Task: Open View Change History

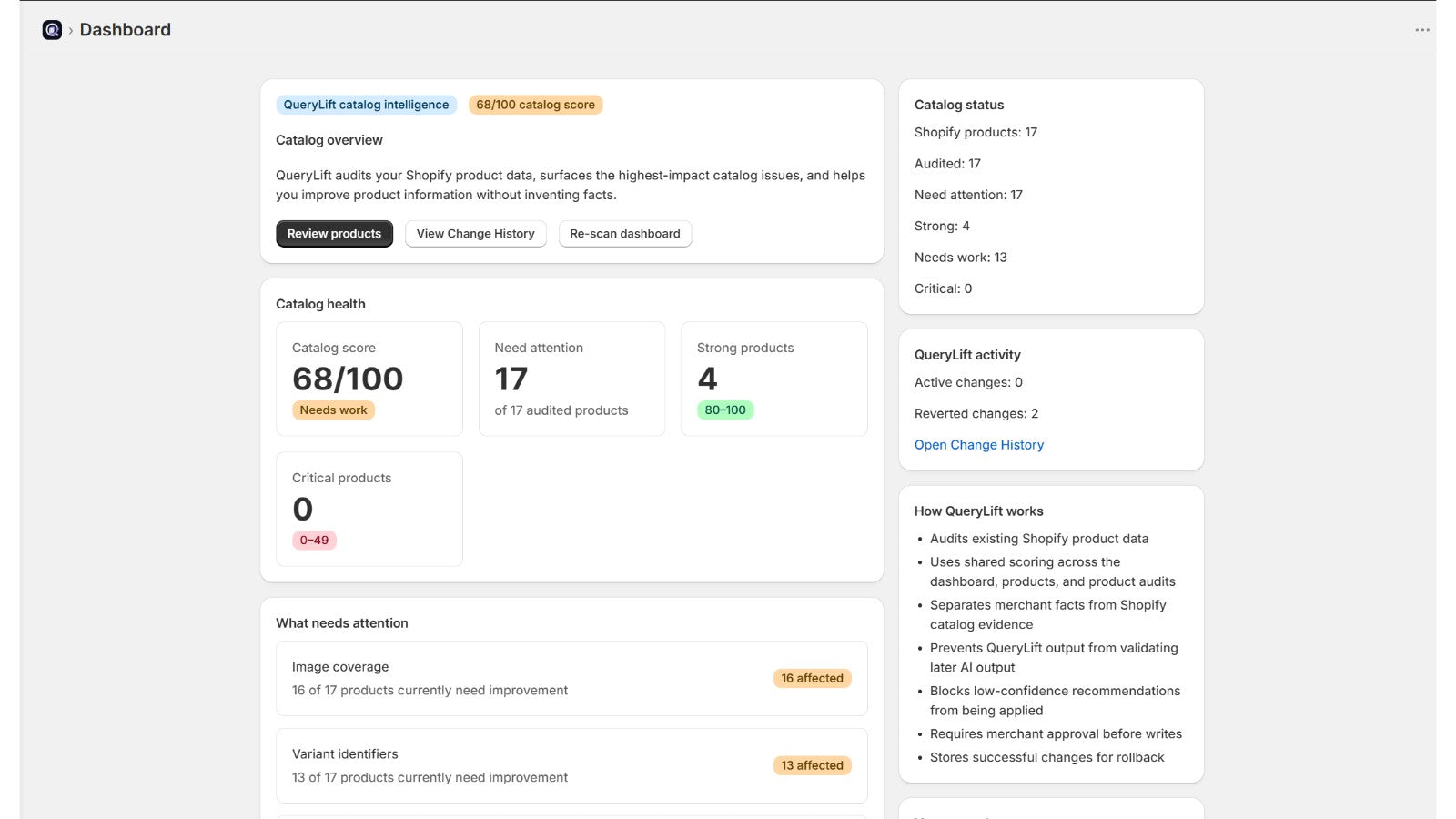Action: [x=475, y=234]
